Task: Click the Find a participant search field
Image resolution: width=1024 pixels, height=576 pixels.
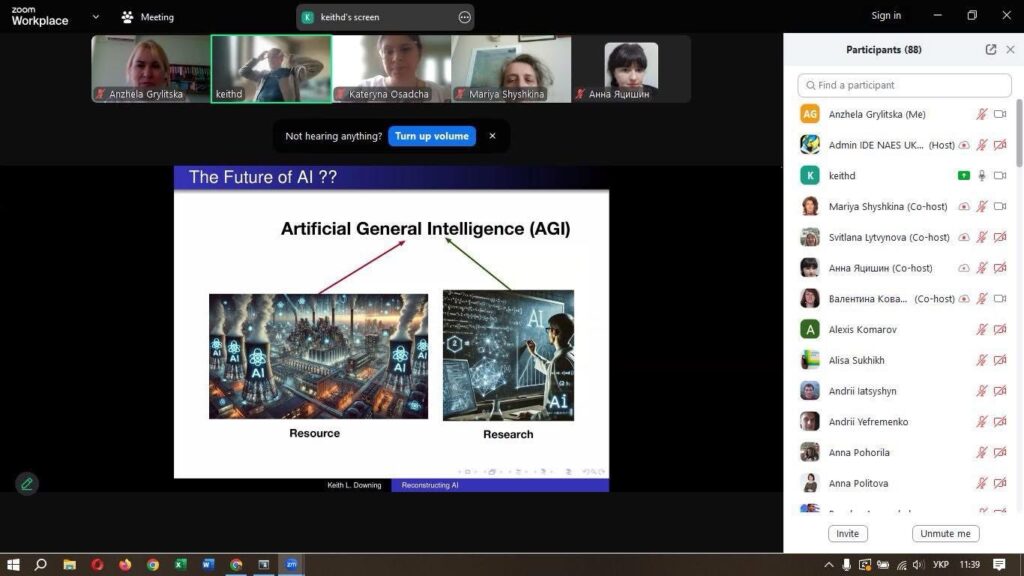Action: click(x=904, y=85)
